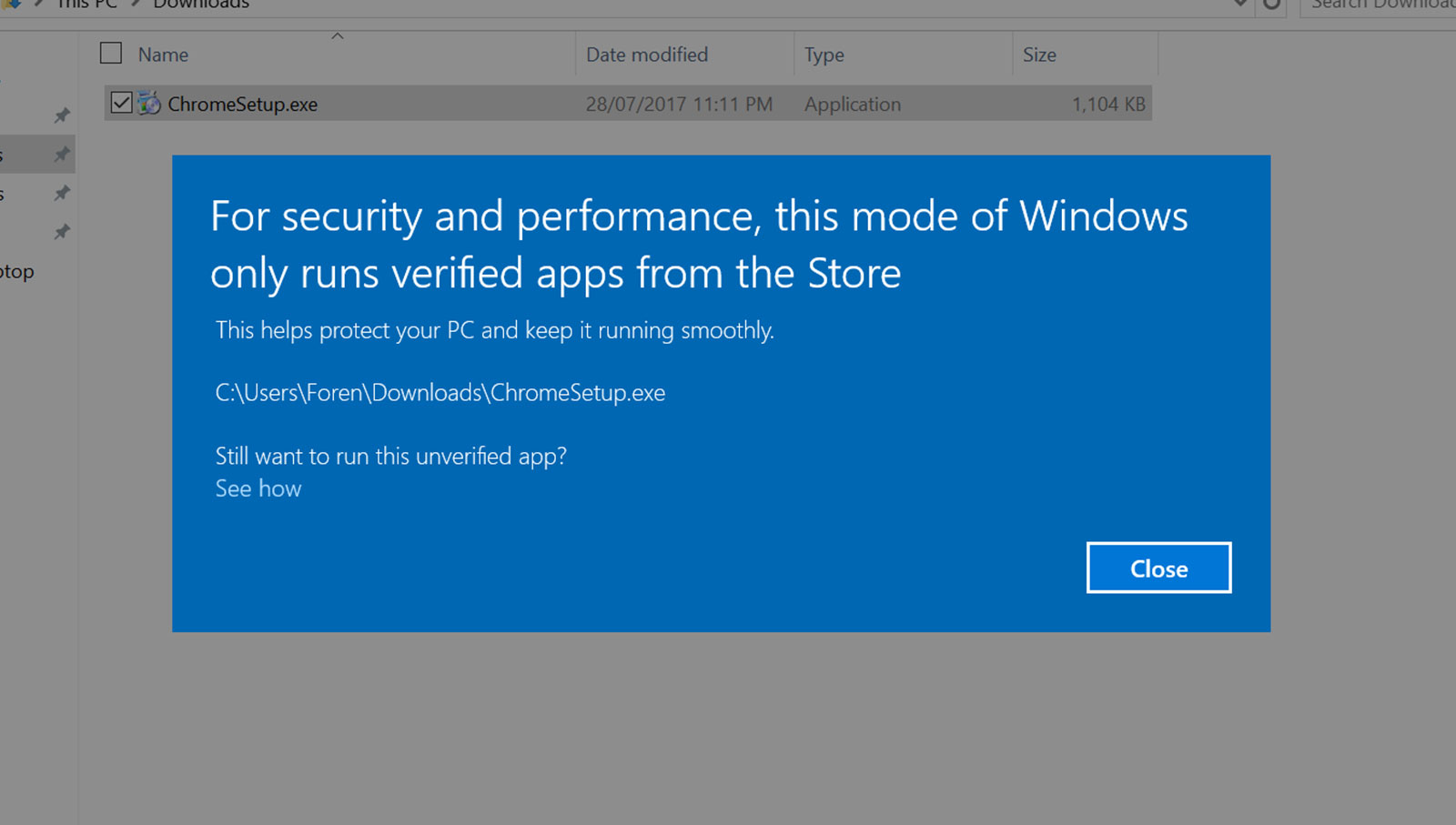
Task: Uncheck the ChromeSetup.exe checkbox
Action: click(121, 103)
